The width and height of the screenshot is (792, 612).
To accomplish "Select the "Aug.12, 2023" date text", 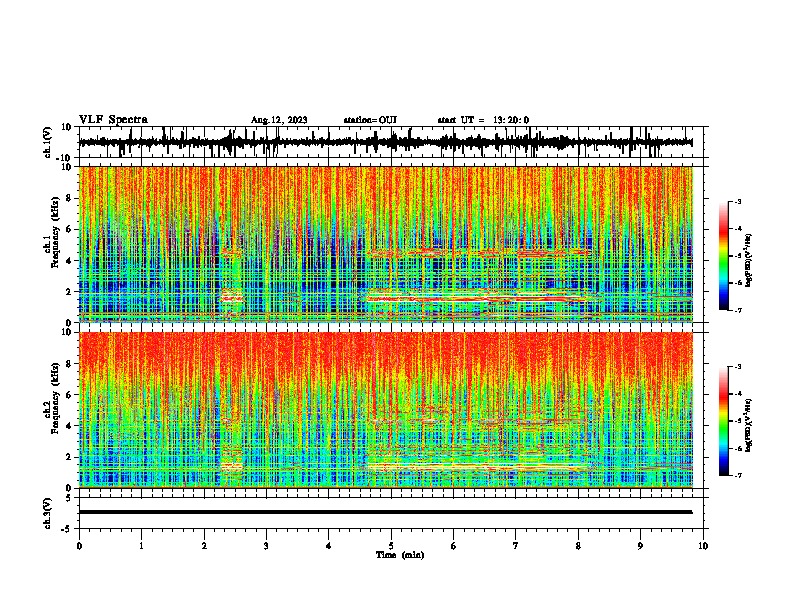I will click(x=279, y=120).
